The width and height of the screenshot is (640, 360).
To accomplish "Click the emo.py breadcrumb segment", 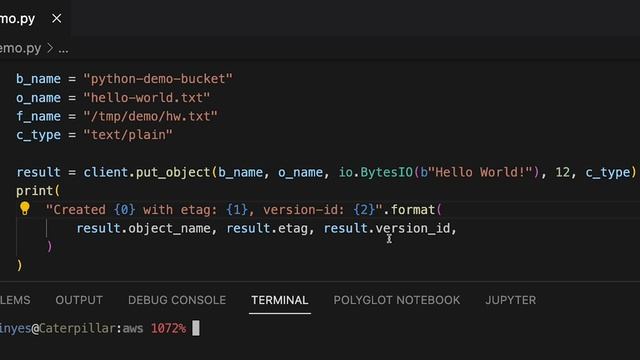I will pyautogui.click(x=20, y=49).
